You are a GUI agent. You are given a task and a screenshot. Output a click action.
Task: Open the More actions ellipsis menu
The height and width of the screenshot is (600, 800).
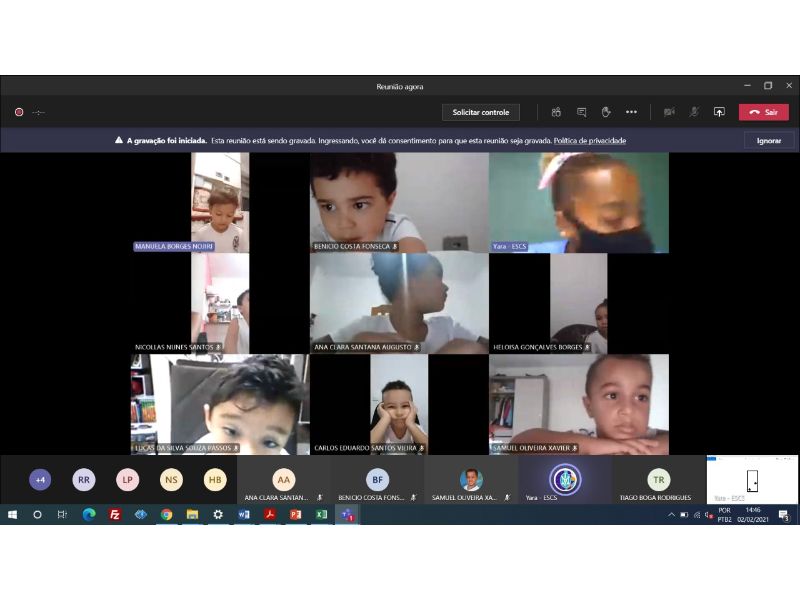(631, 112)
